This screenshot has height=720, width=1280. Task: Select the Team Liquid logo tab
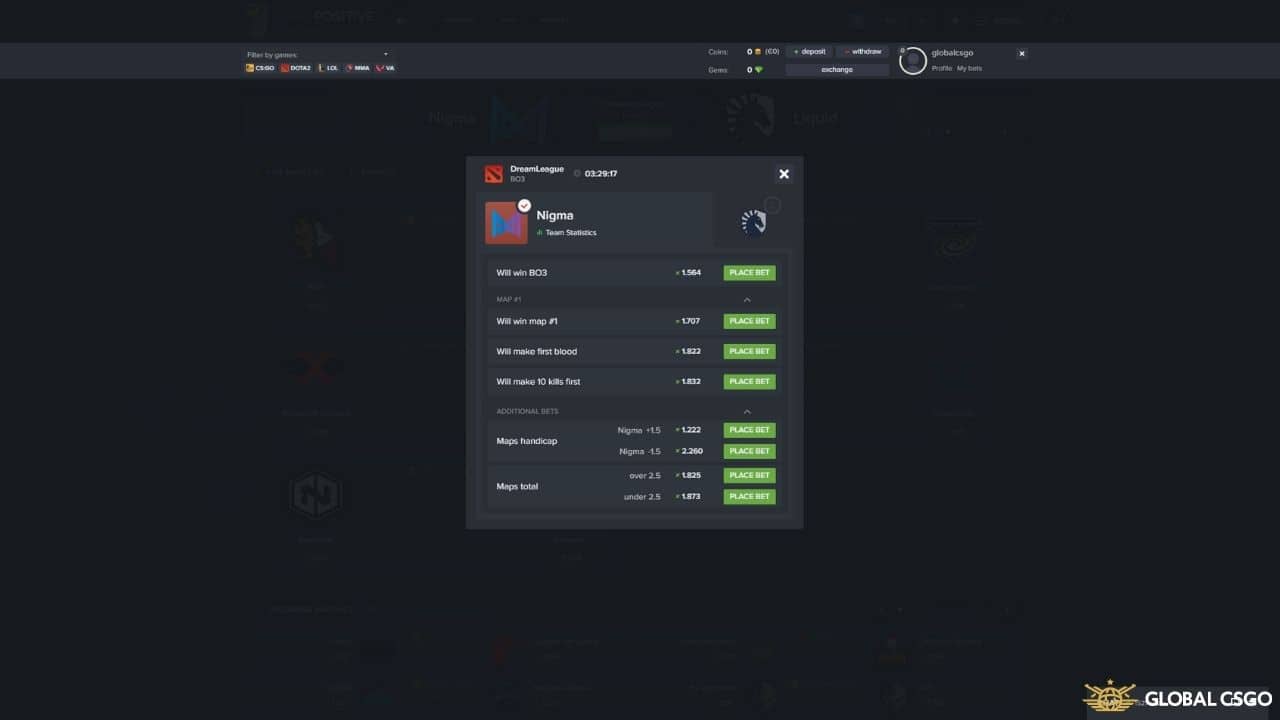pos(753,221)
